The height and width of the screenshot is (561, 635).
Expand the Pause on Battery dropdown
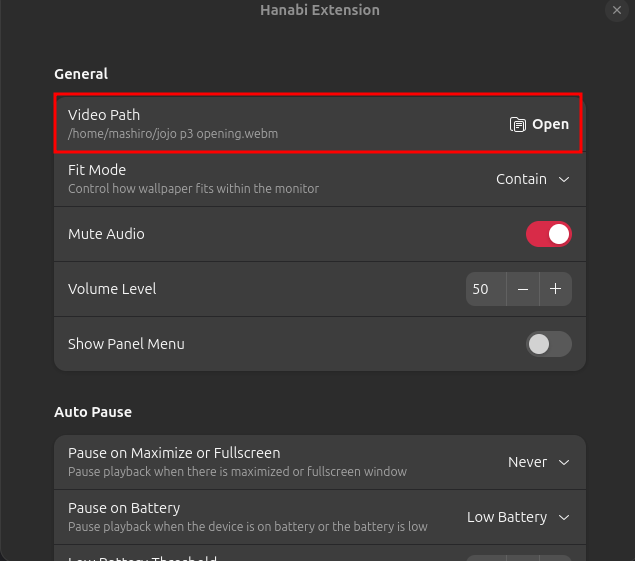(x=518, y=517)
